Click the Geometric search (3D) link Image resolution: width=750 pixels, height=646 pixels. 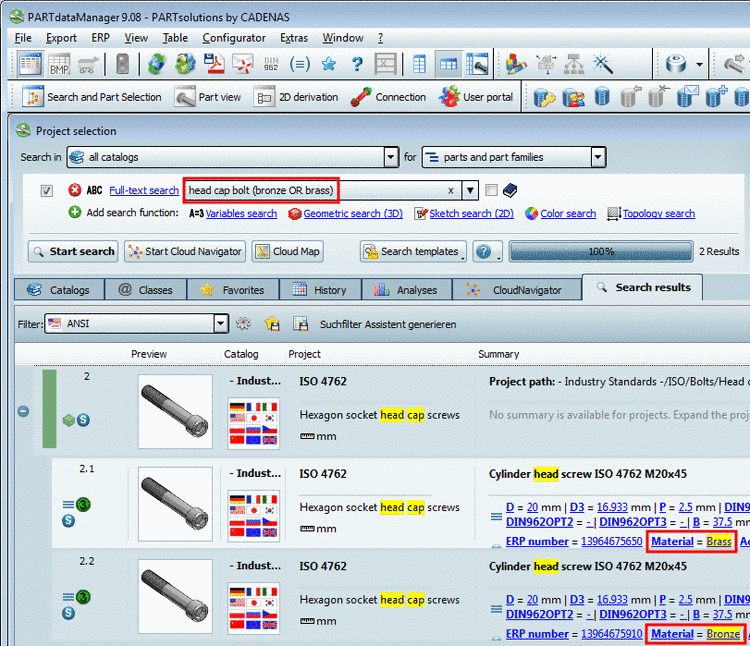tap(353, 213)
